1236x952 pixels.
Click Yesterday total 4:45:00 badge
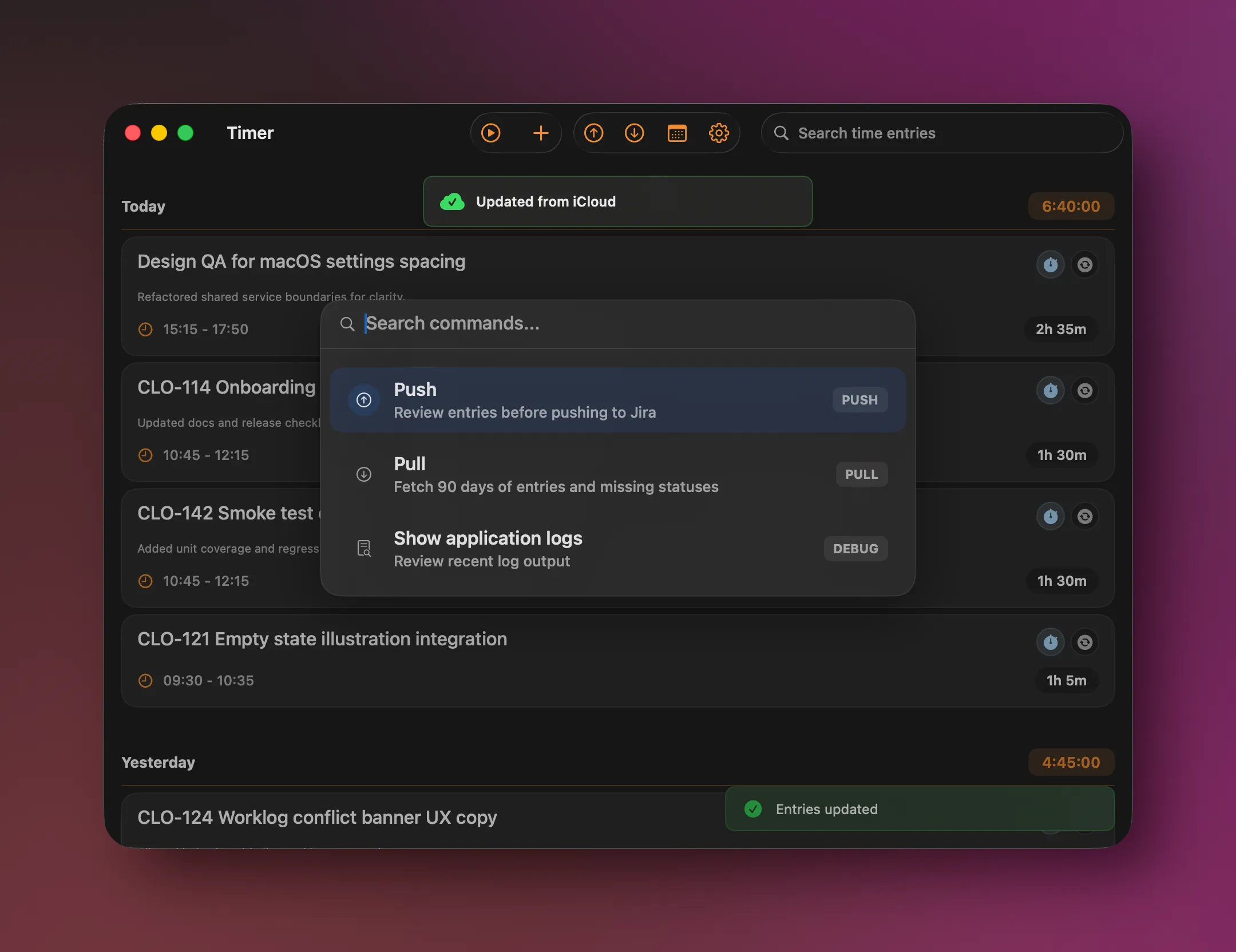coord(1071,763)
